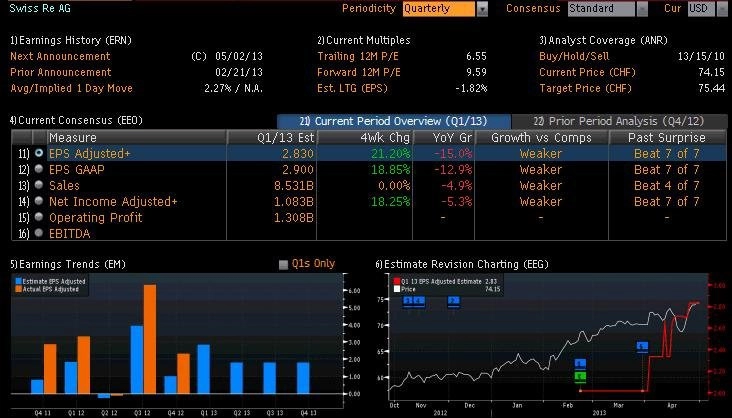The image size is (732, 418).
Task: Select the EBITDA radio button
Action: click(39, 233)
